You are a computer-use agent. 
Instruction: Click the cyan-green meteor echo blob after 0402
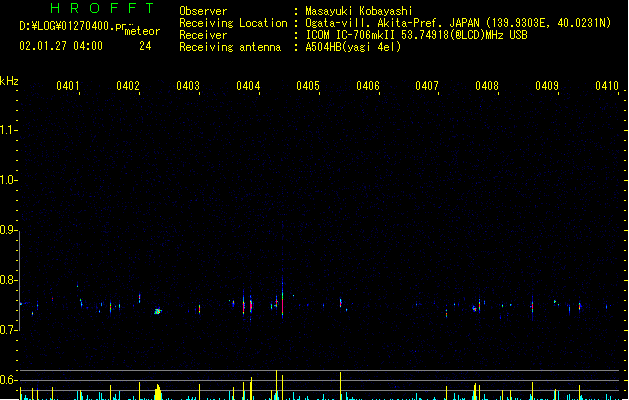158,311
